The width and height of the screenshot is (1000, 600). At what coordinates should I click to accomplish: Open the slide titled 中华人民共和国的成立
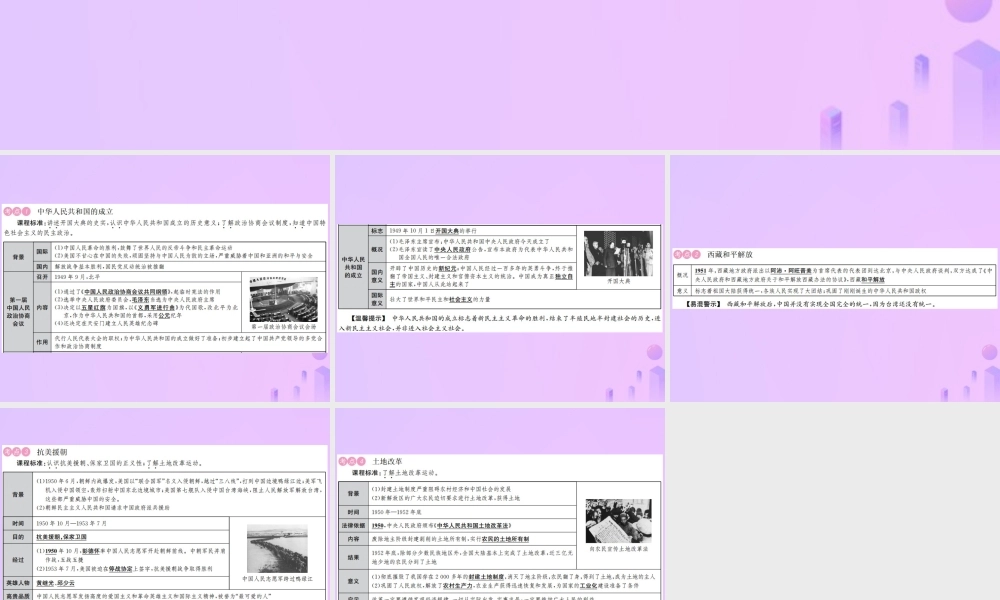[x=165, y=279]
